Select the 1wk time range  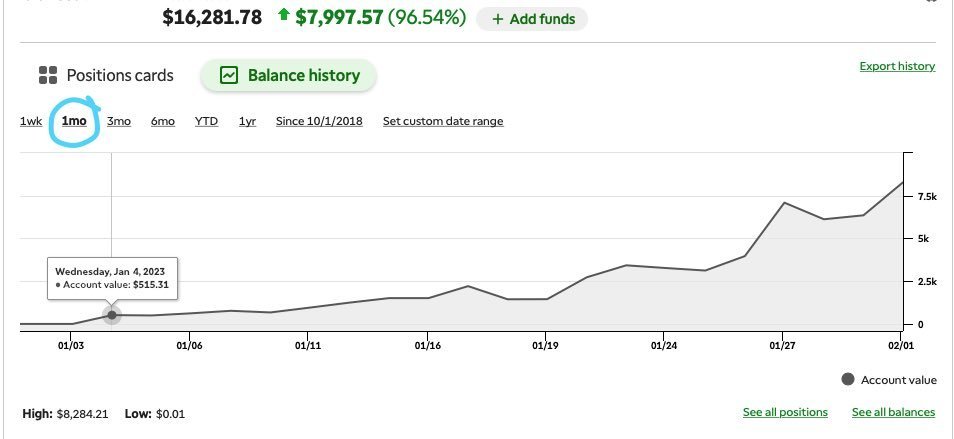31,121
